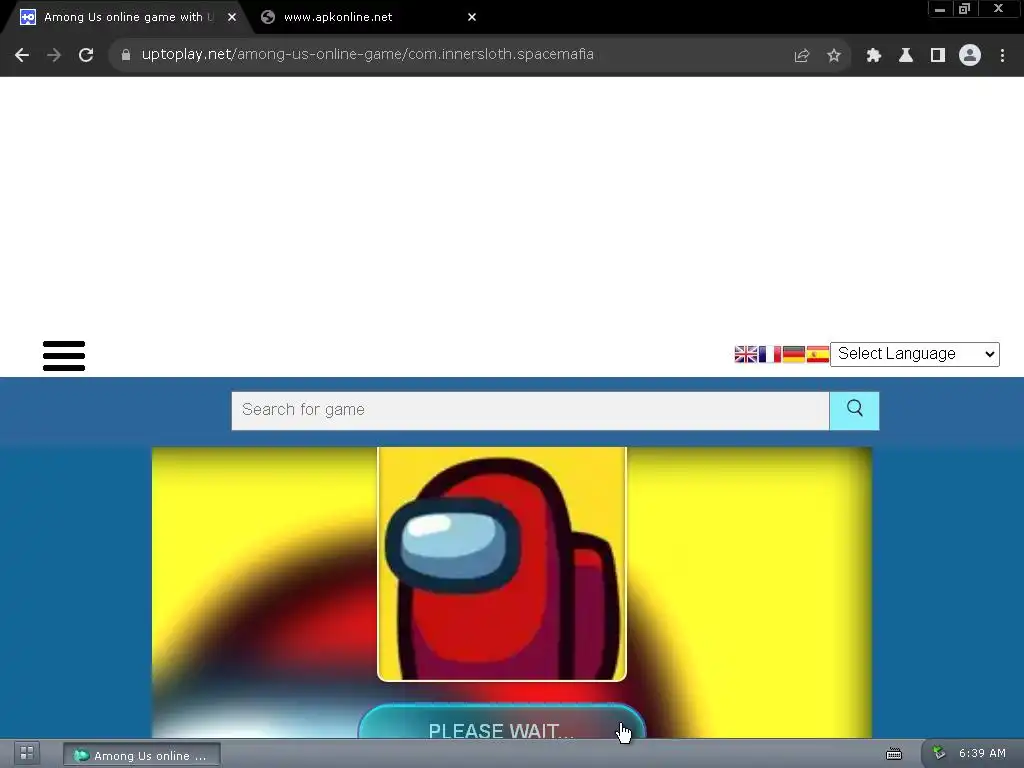Open the keyboard tray icon
Screen dimensions: 1024x768
coord(894,754)
